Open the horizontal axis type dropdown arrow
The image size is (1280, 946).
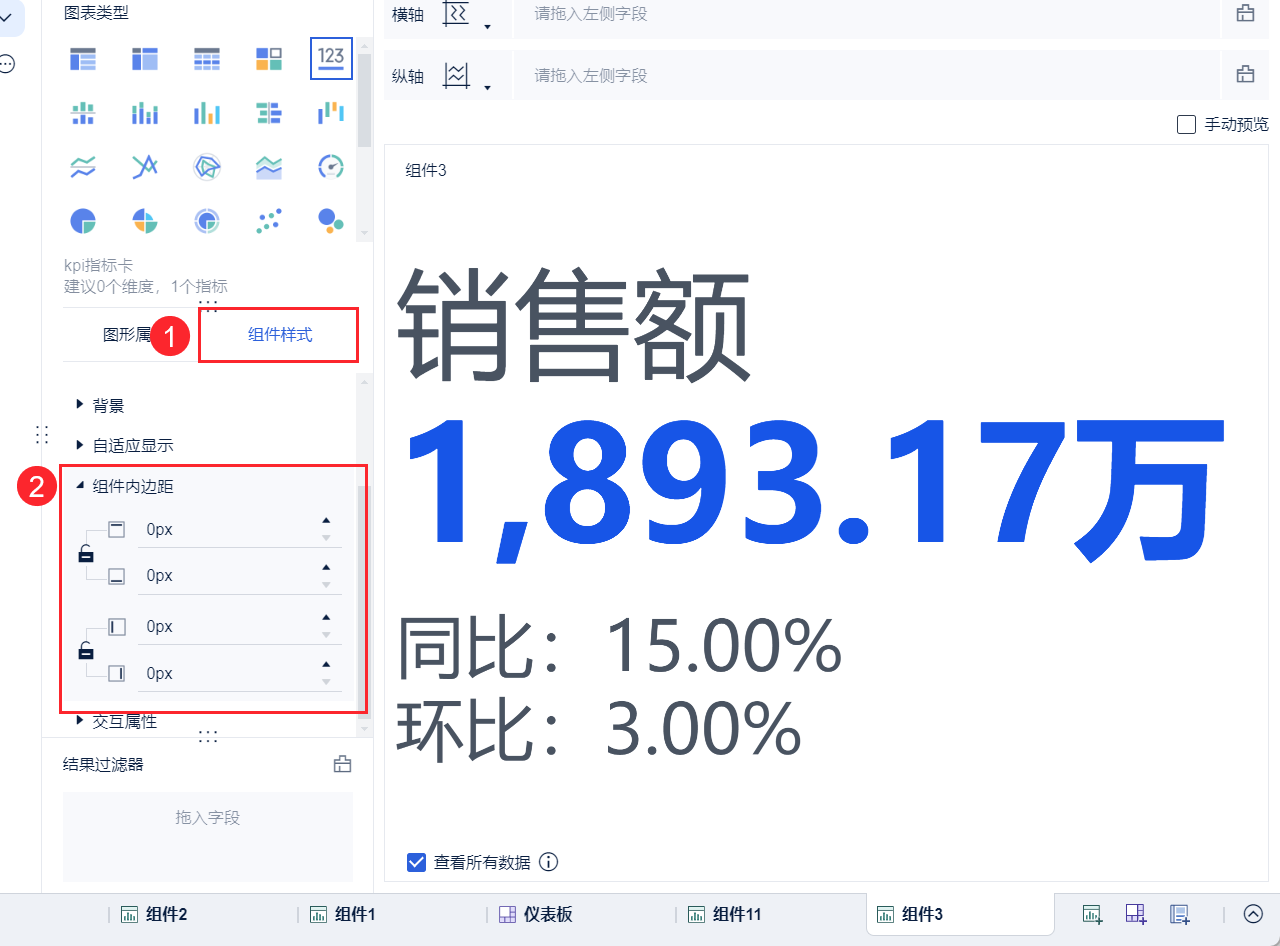pyautogui.click(x=487, y=27)
